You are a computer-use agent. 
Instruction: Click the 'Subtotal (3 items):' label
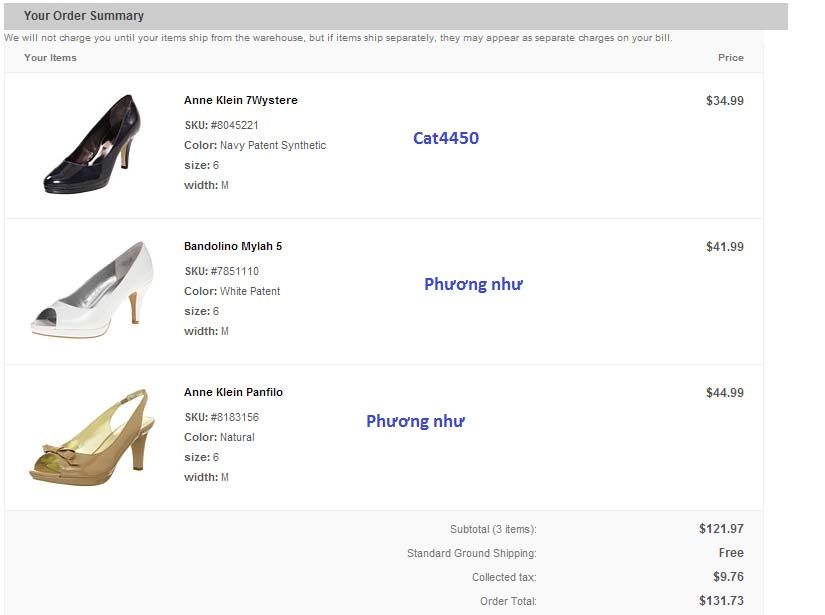click(493, 529)
